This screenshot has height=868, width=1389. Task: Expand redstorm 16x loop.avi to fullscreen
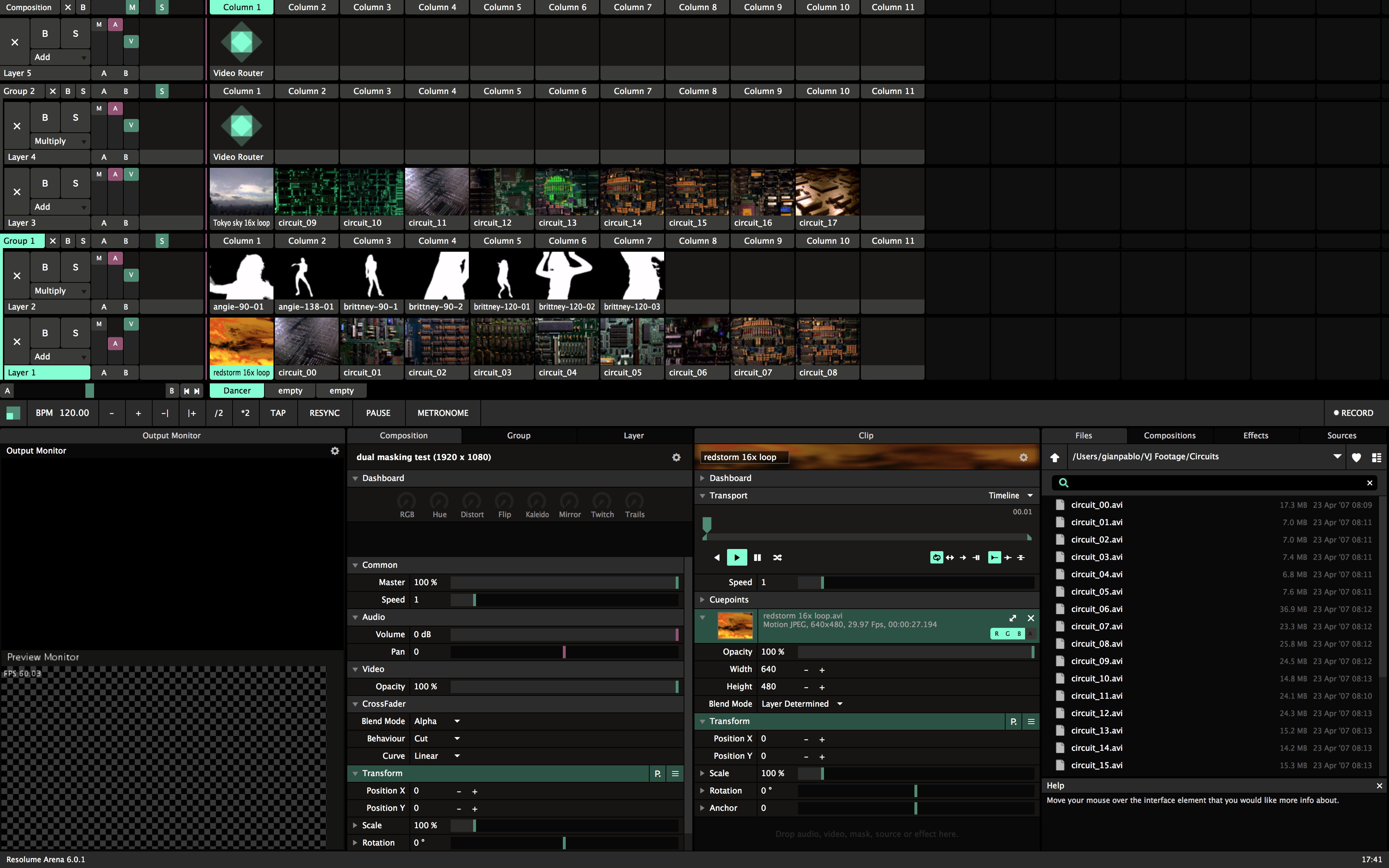[1012, 618]
